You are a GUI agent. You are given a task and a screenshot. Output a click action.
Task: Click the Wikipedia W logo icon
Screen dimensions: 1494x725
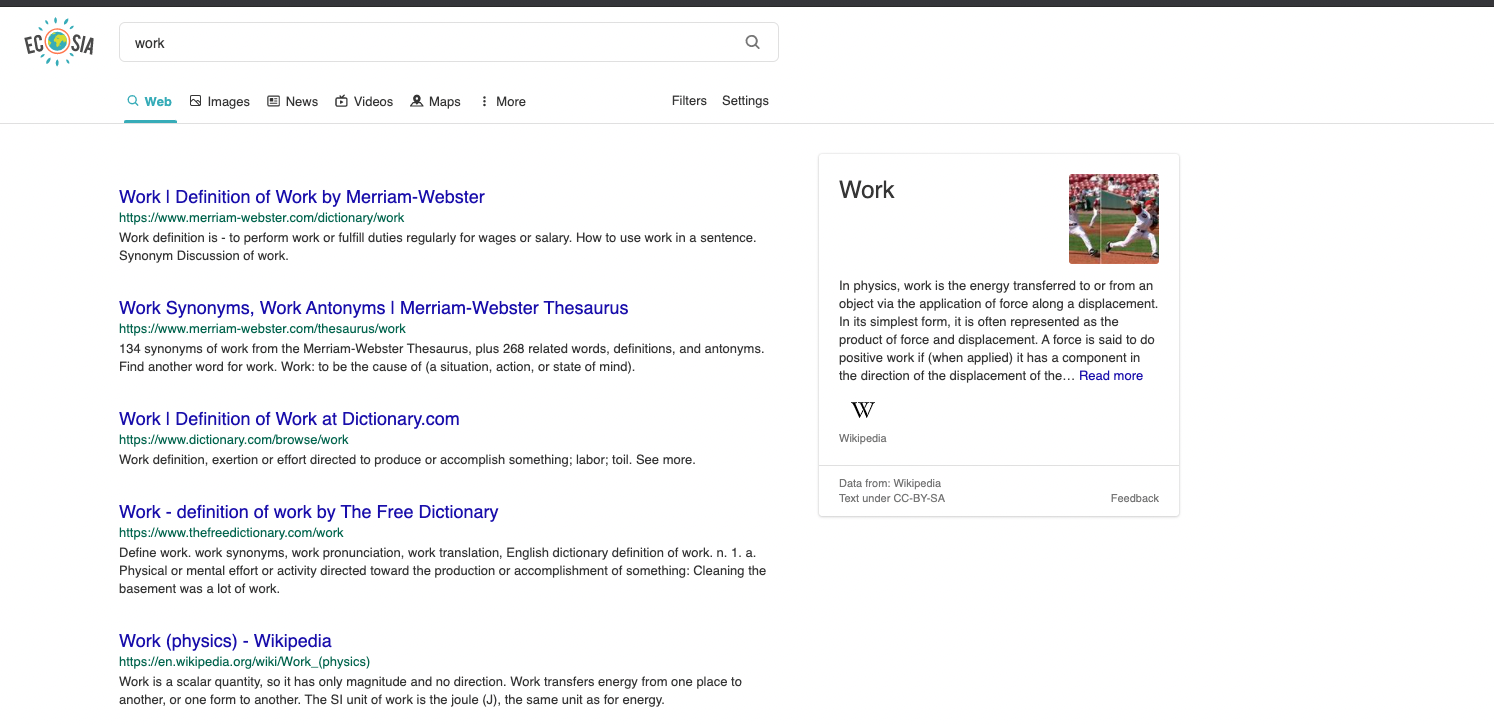pyautogui.click(x=862, y=410)
